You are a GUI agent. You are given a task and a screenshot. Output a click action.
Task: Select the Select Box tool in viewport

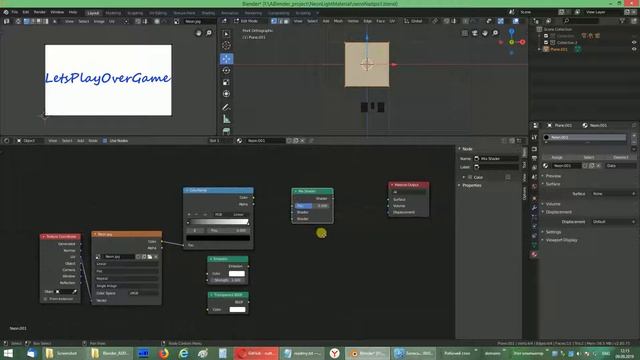coord(227,34)
